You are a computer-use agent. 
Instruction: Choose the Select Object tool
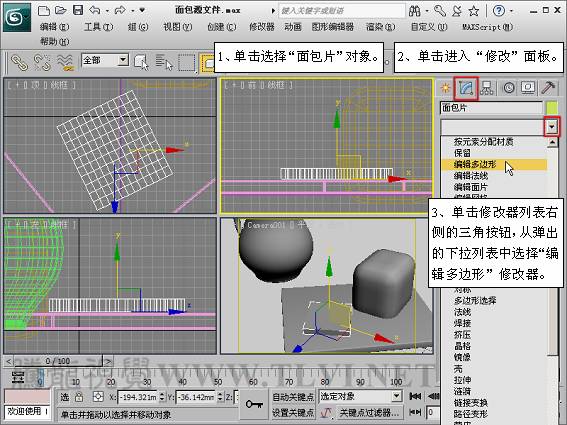[141, 62]
